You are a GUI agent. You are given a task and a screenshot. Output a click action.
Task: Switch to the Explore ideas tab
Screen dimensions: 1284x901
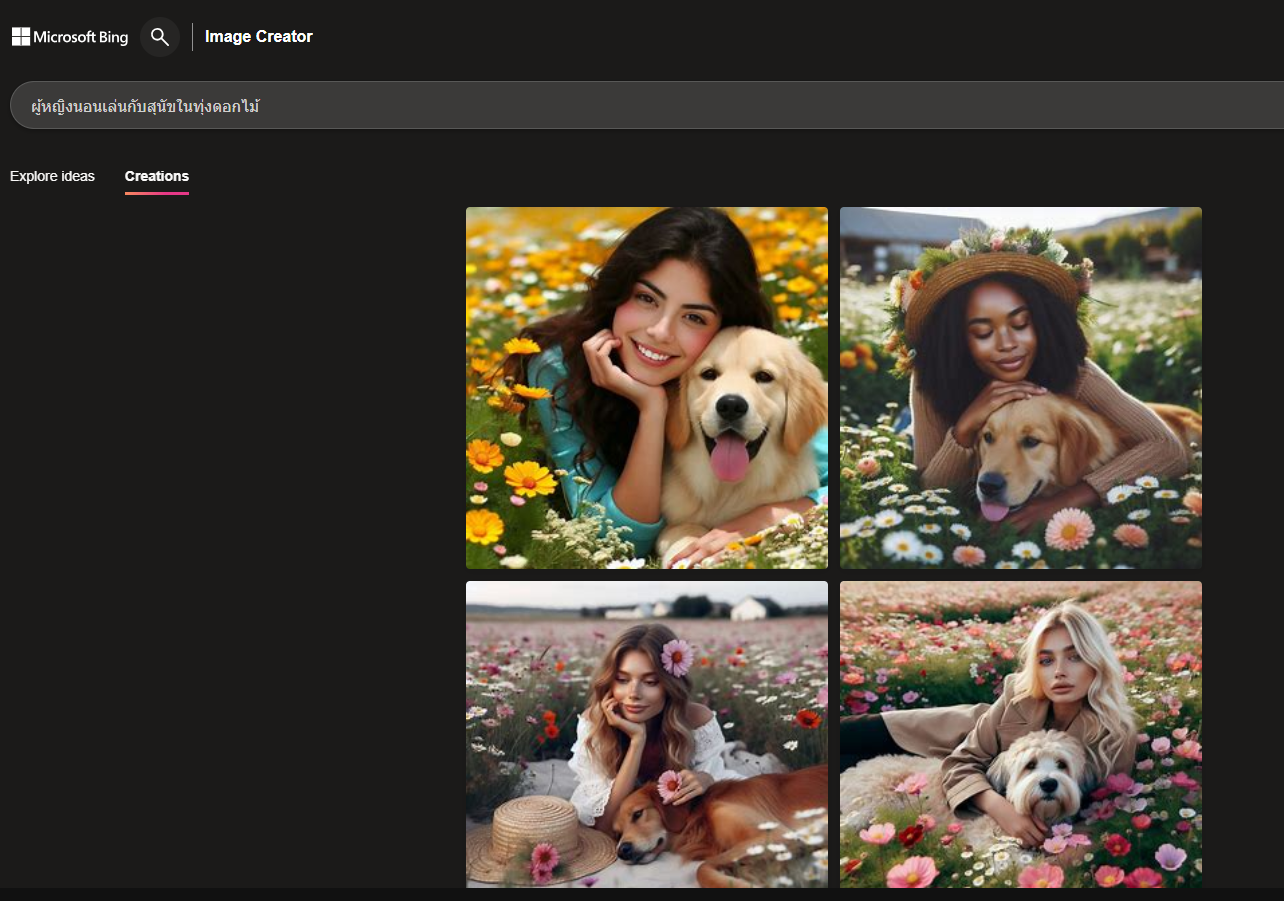52,176
